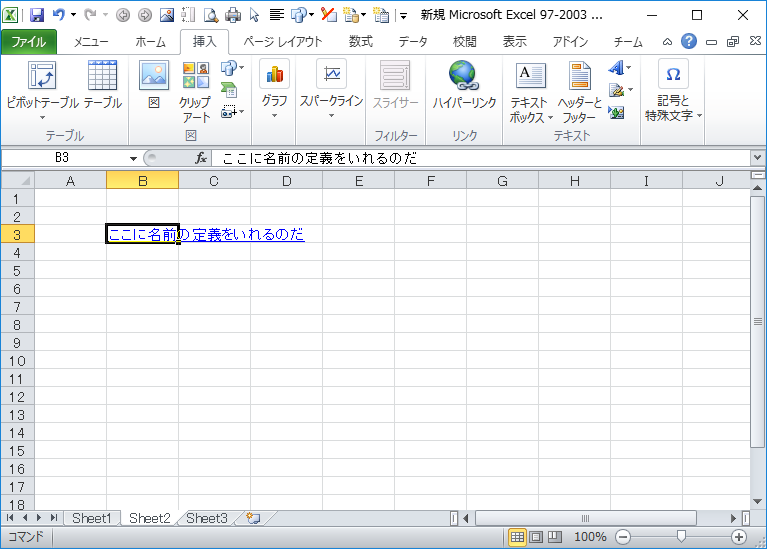Screen dimensions: 767x549
Task: Switch to Page Layout view in status bar
Action: coord(536,537)
